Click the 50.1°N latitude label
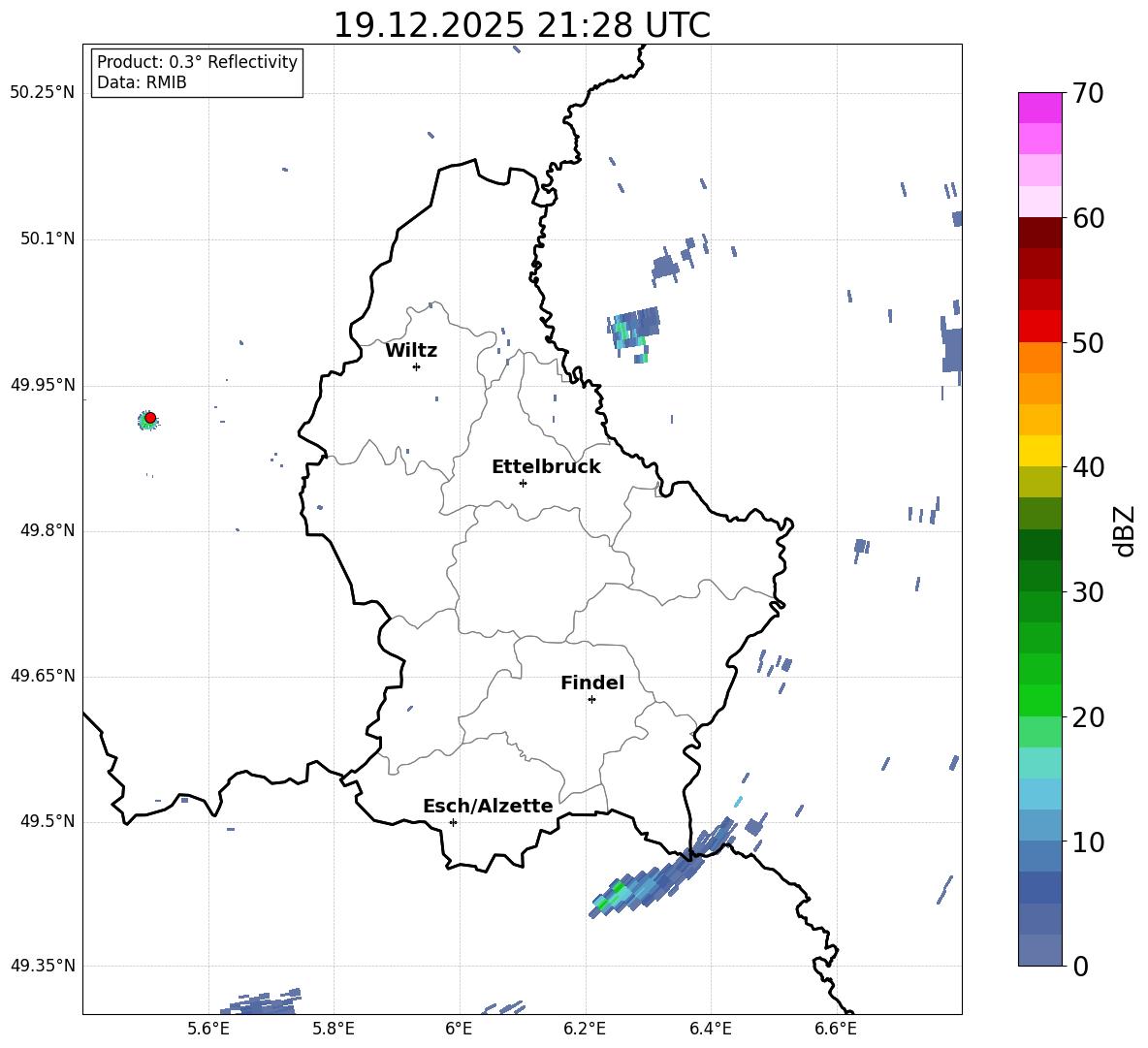Viewport: 1148px width, 1048px height. 47,239
